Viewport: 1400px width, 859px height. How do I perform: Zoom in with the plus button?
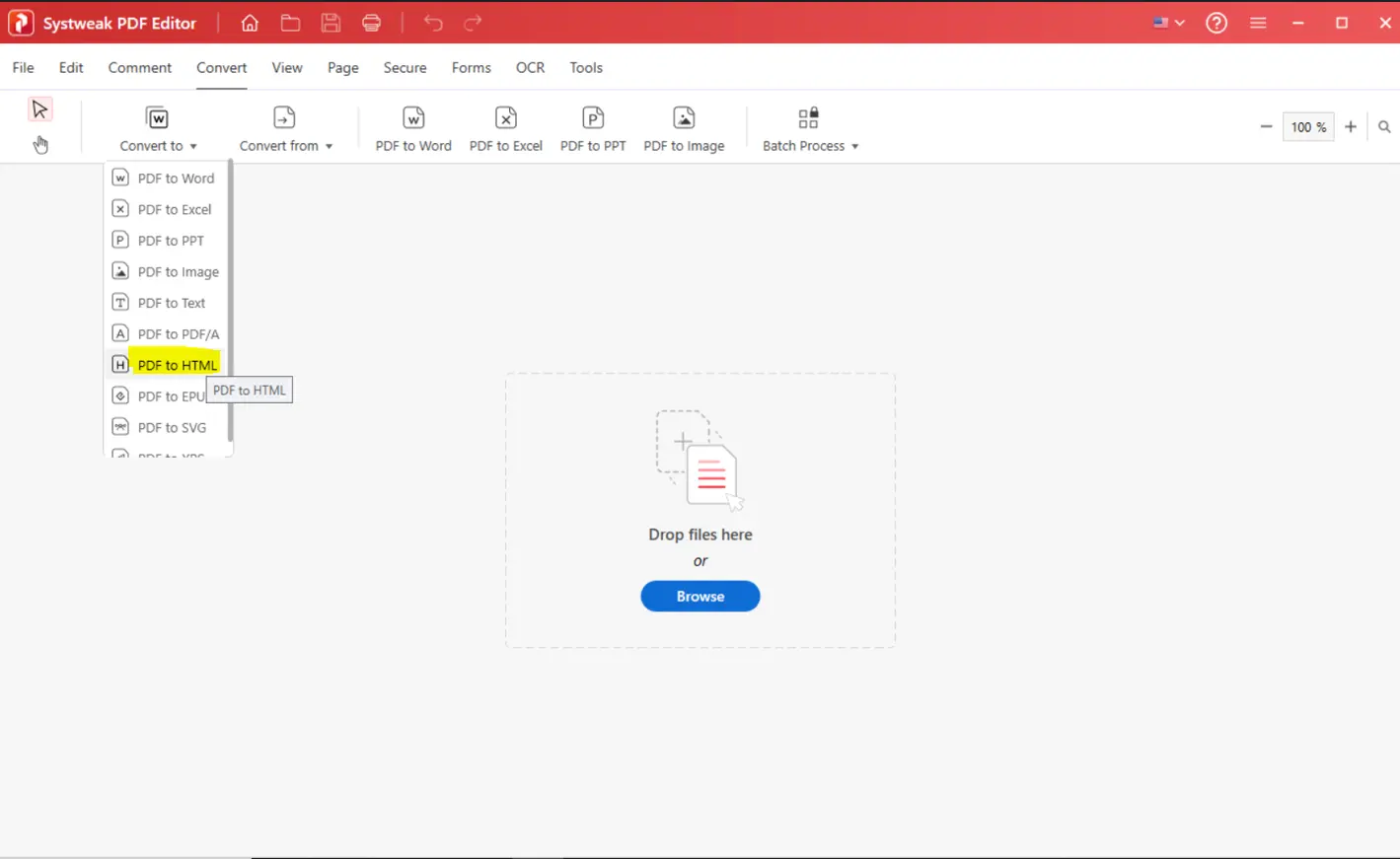(x=1351, y=127)
